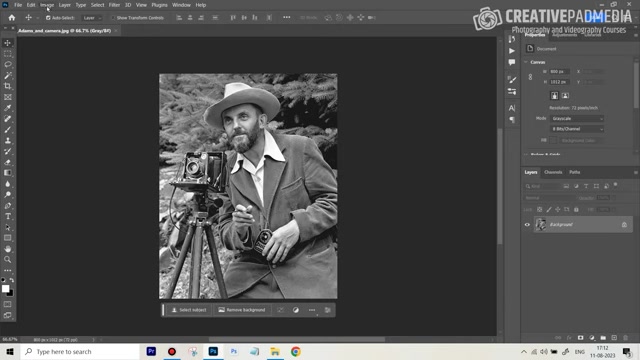Viewport: 640px width, 360px height.
Task: Select the Frame tool
Action: pyautogui.click(x=8, y=97)
